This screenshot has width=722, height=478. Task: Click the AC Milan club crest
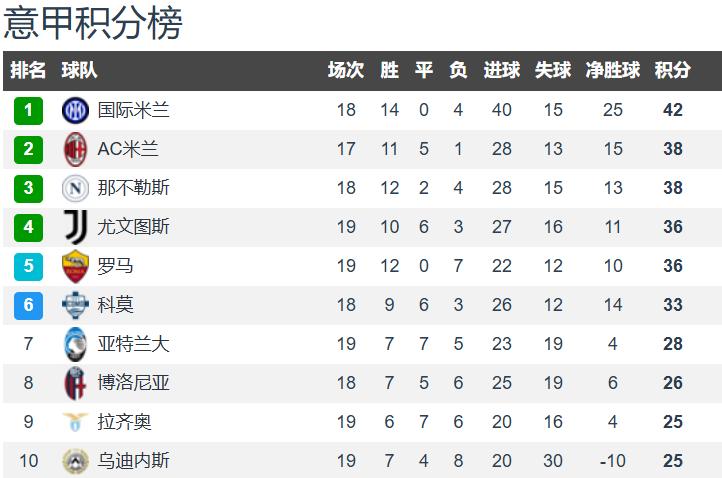click(x=75, y=149)
